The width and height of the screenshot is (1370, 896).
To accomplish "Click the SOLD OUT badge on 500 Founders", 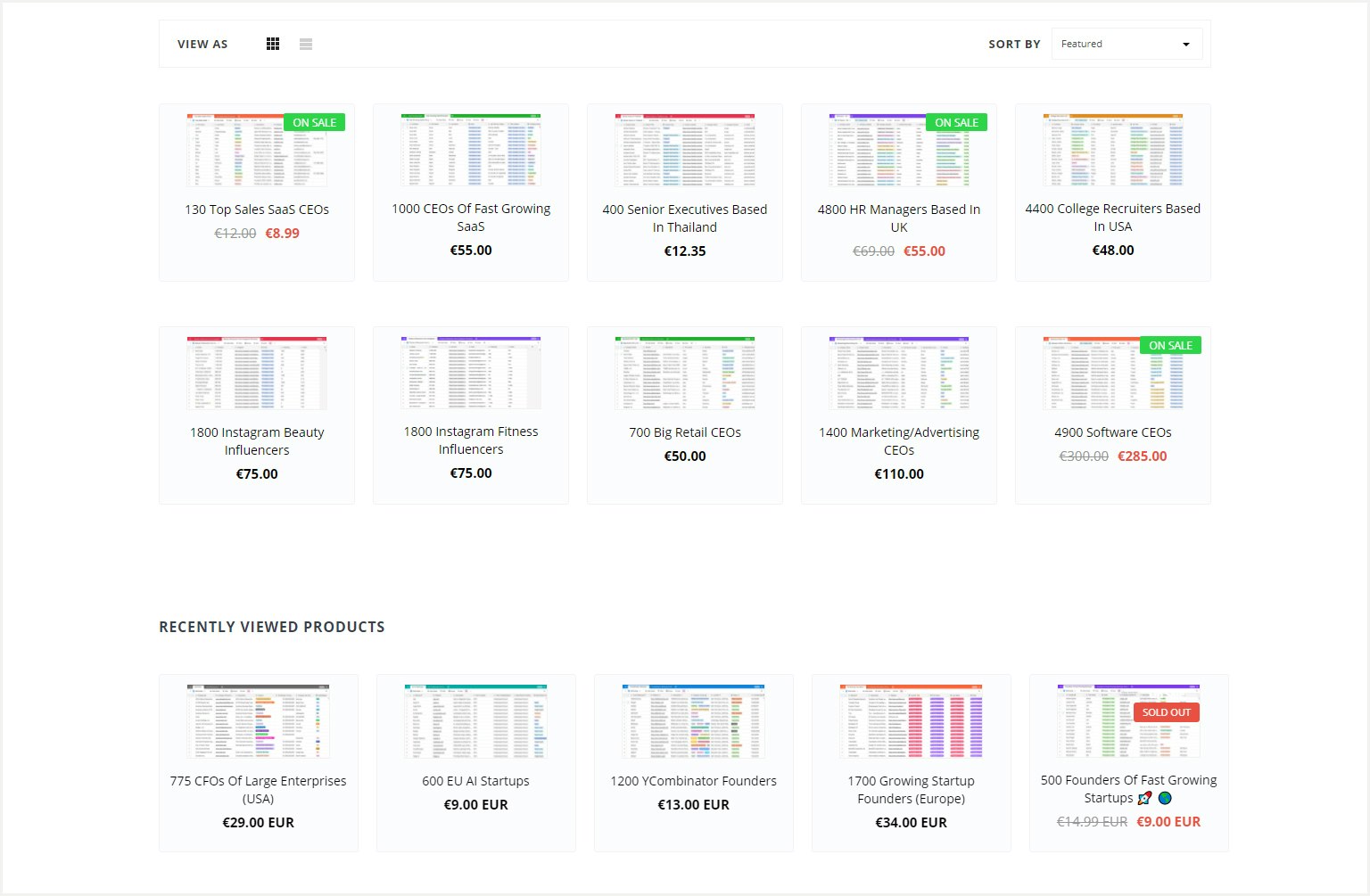I will [x=1167, y=711].
